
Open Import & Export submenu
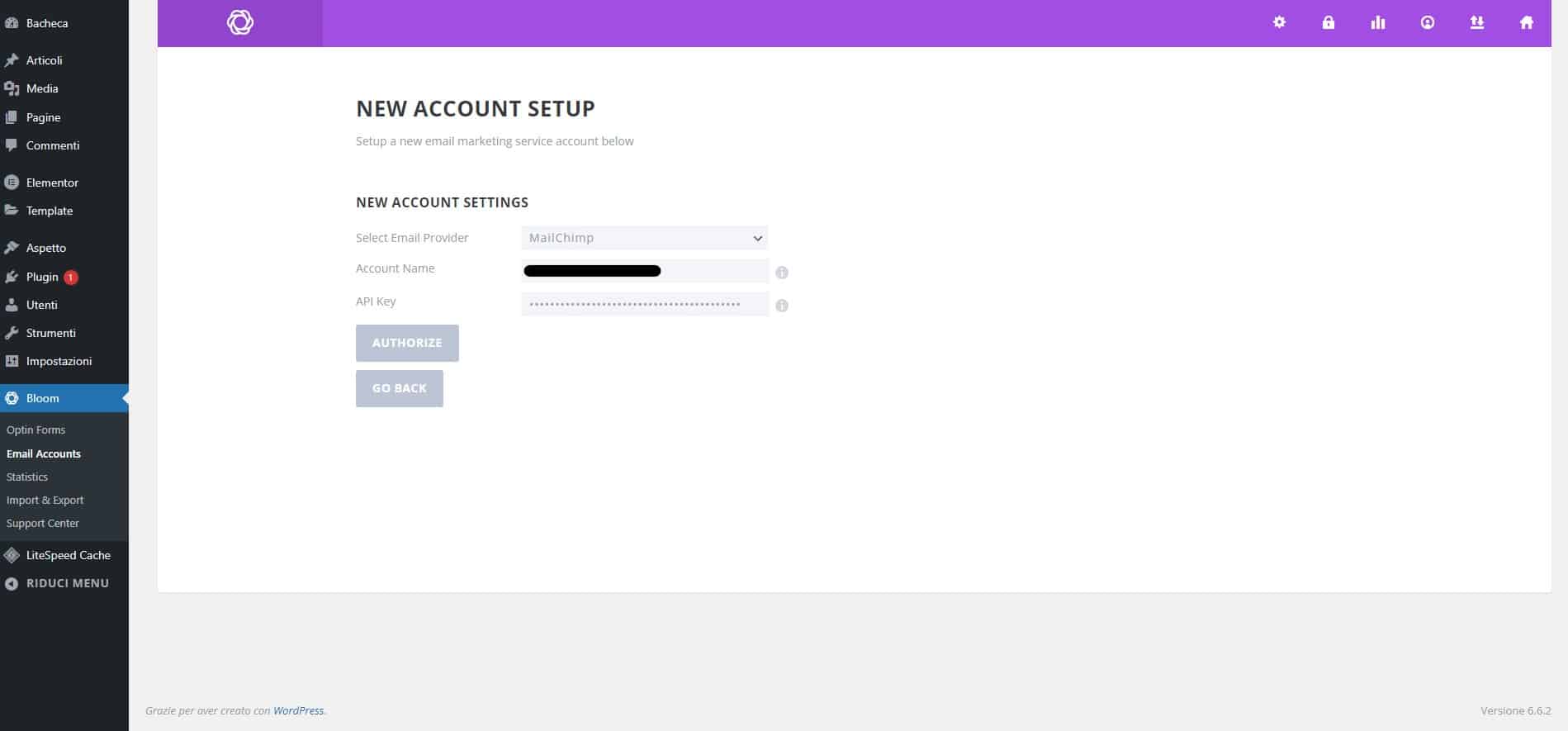pyautogui.click(x=45, y=500)
